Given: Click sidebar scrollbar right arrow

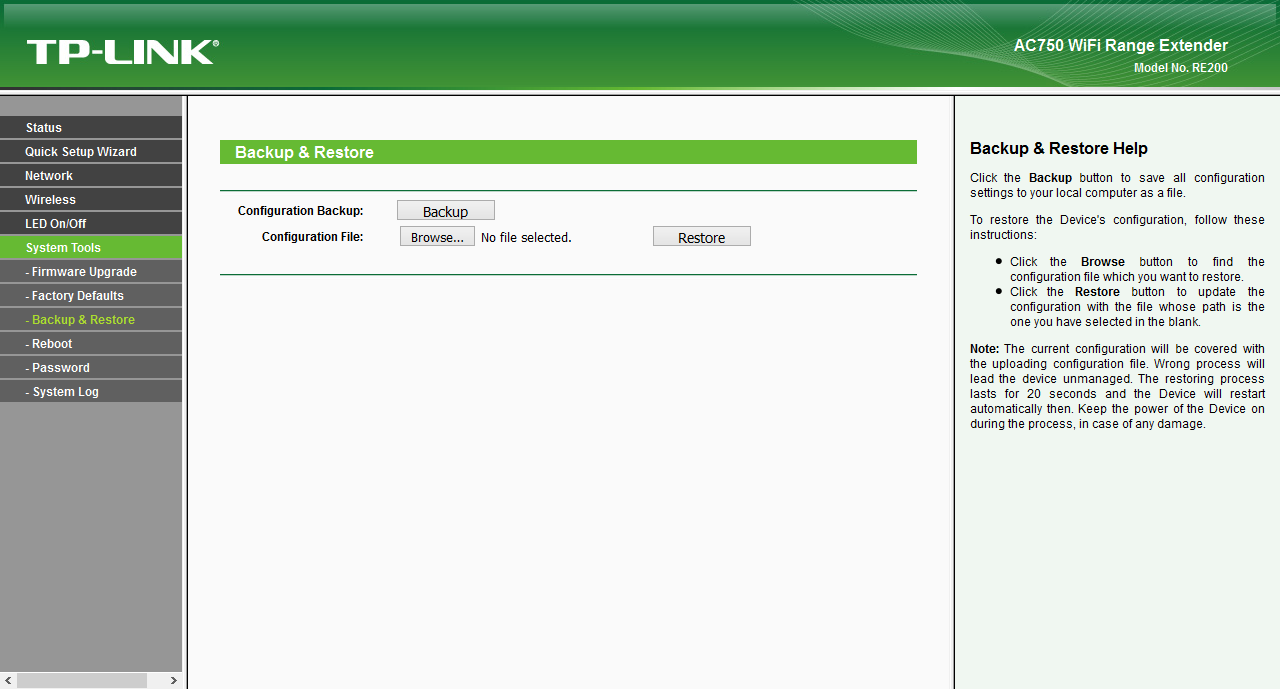Looking at the screenshot, I should point(173,680).
